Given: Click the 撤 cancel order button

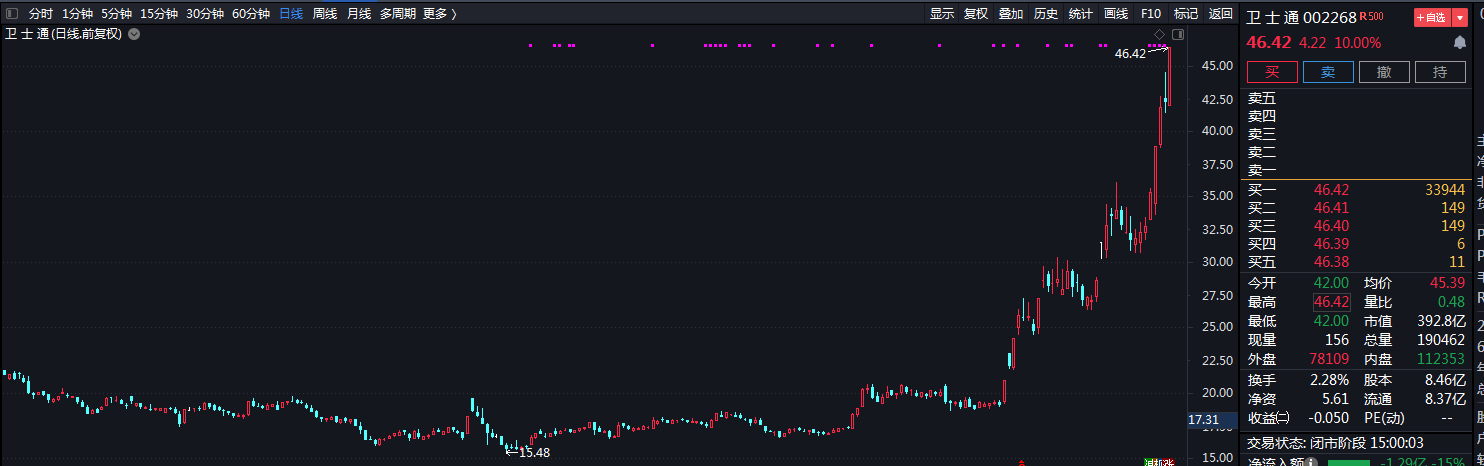Looking at the screenshot, I should click(1384, 72).
